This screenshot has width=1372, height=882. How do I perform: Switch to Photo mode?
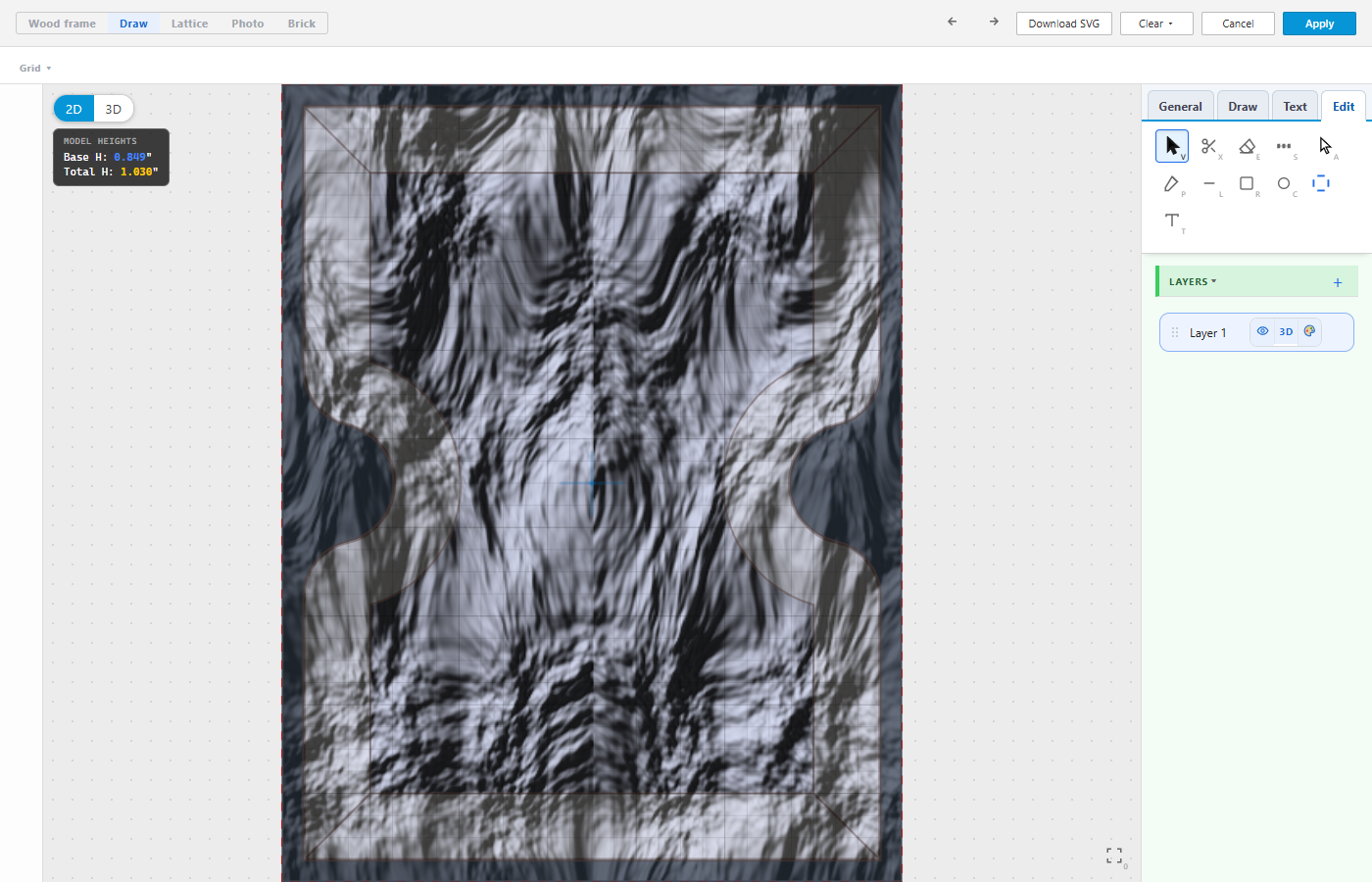coord(248,24)
